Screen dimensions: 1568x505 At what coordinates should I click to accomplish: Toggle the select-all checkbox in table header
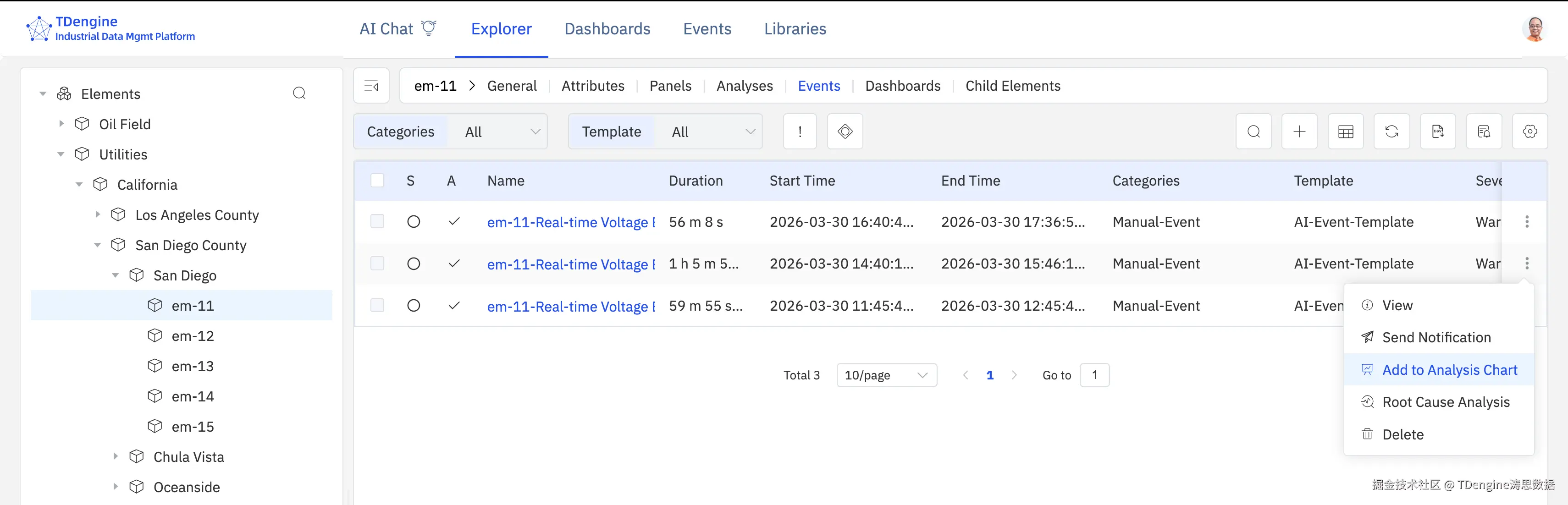[377, 180]
